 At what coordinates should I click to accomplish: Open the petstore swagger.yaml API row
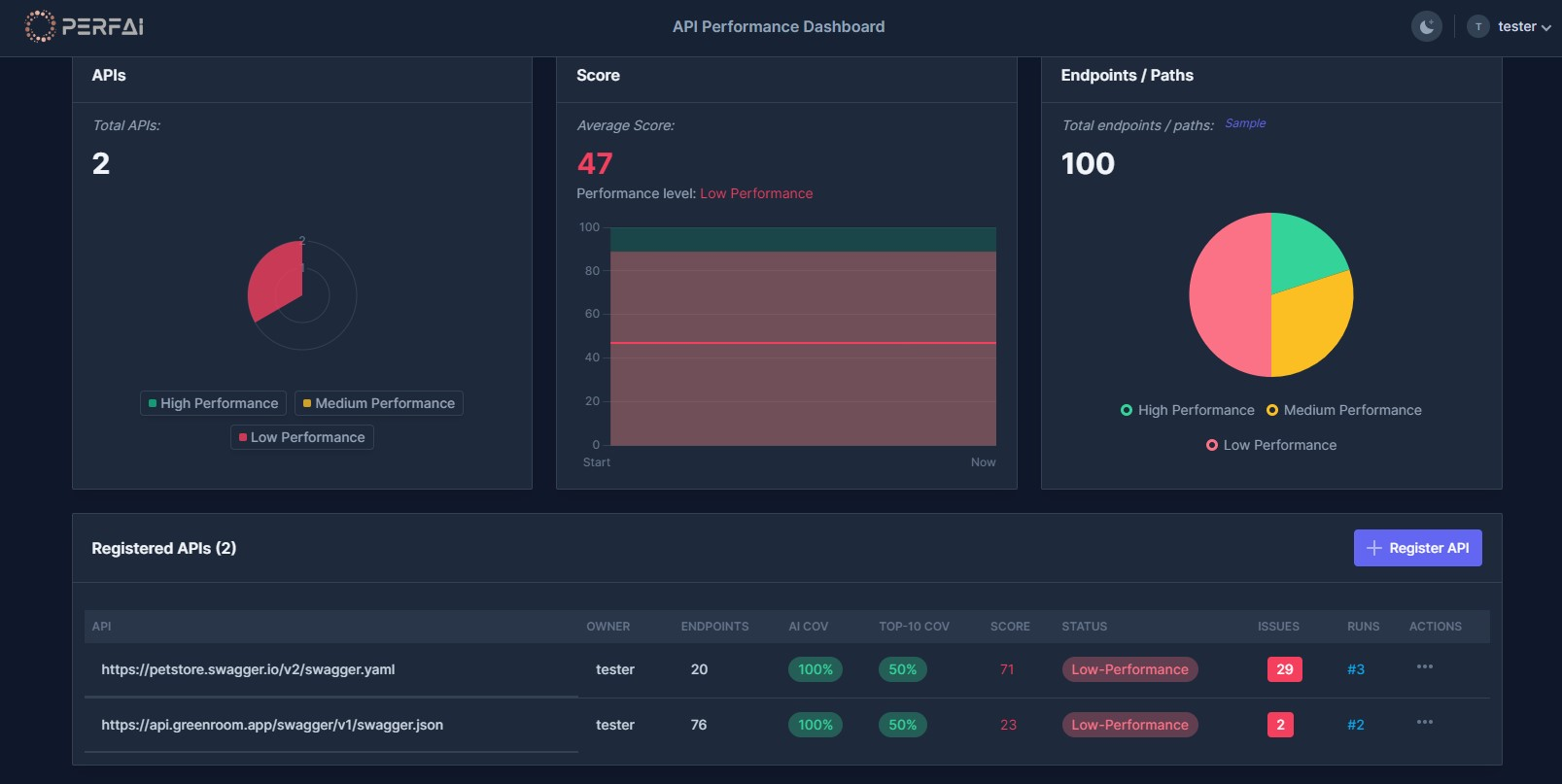coord(248,669)
